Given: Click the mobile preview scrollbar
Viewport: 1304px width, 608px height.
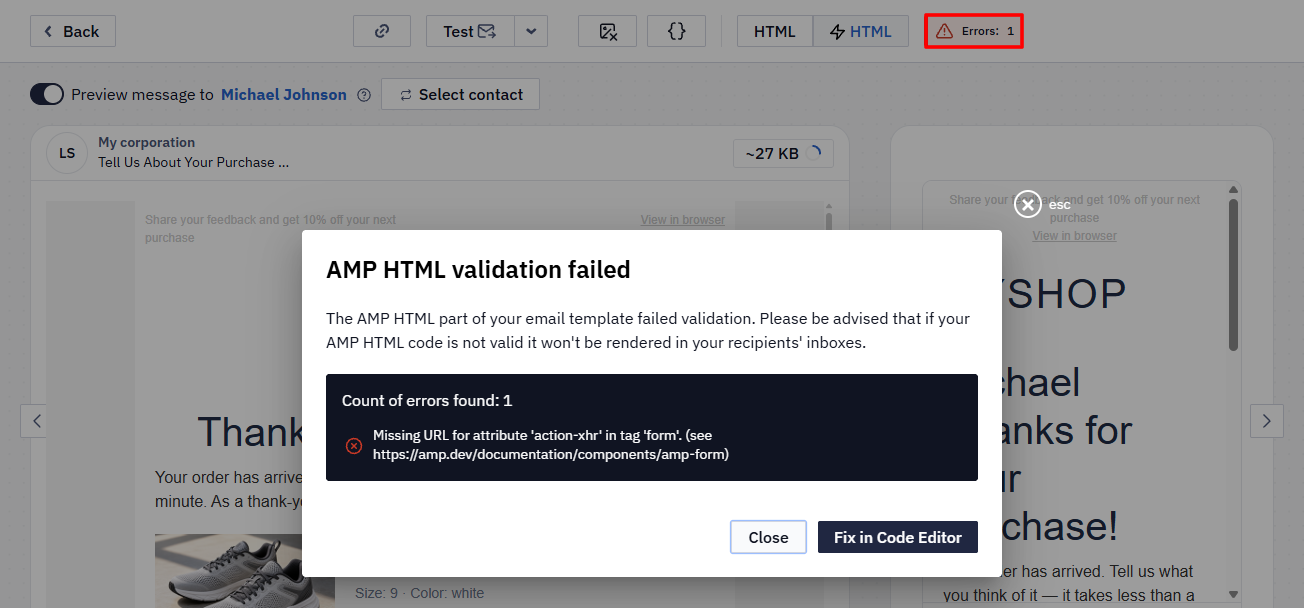Looking at the screenshot, I should [1233, 275].
